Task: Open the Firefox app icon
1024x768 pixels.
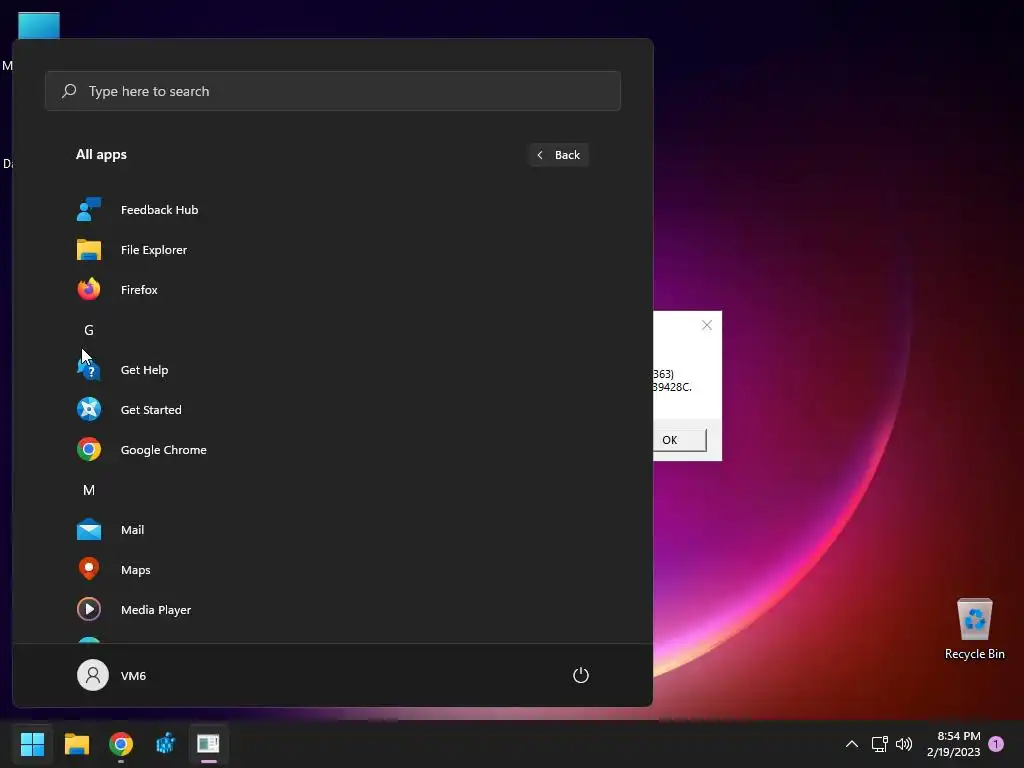Action: tap(89, 289)
